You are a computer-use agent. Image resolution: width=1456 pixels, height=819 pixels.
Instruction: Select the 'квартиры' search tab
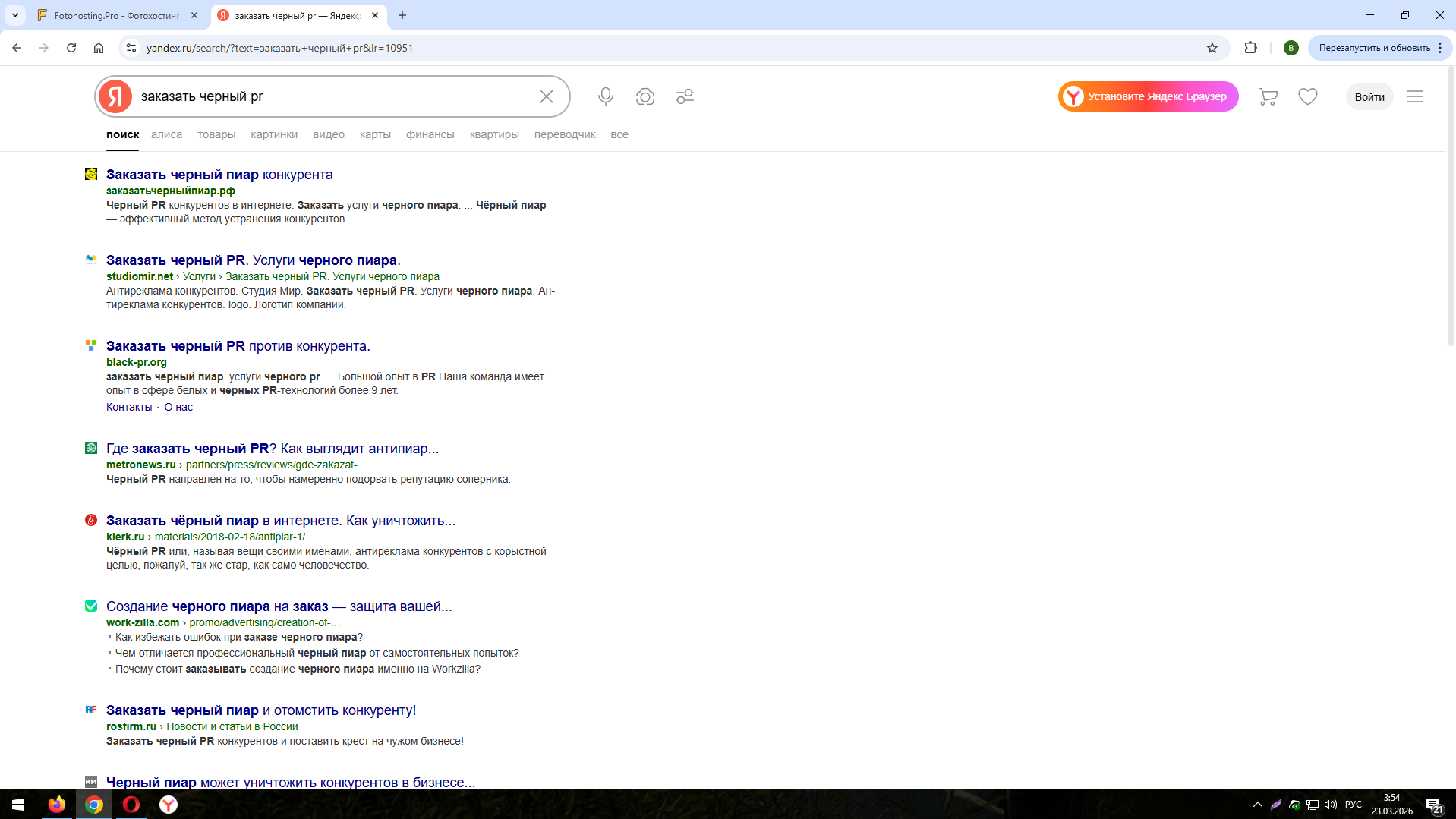click(x=494, y=134)
